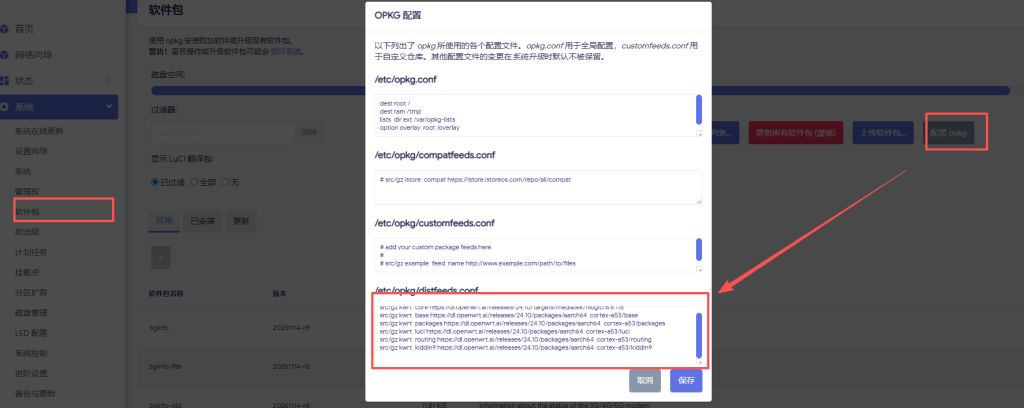The width and height of the screenshot is (1024, 408).
Task: Click the 状态 grid icon in sidebar
Action: [5, 81]
